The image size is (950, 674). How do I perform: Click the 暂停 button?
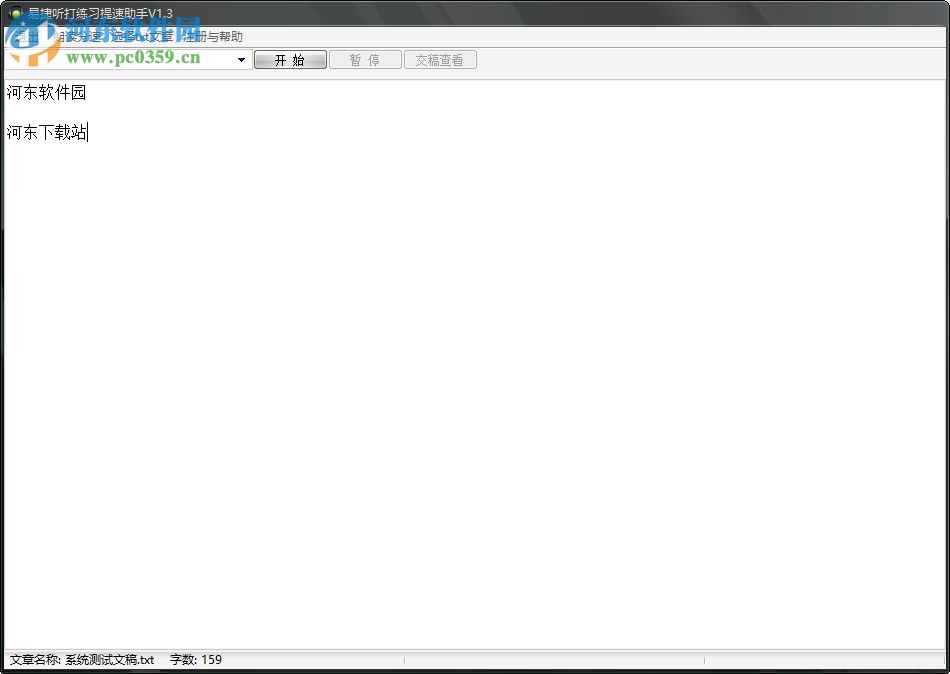[365, 60]
